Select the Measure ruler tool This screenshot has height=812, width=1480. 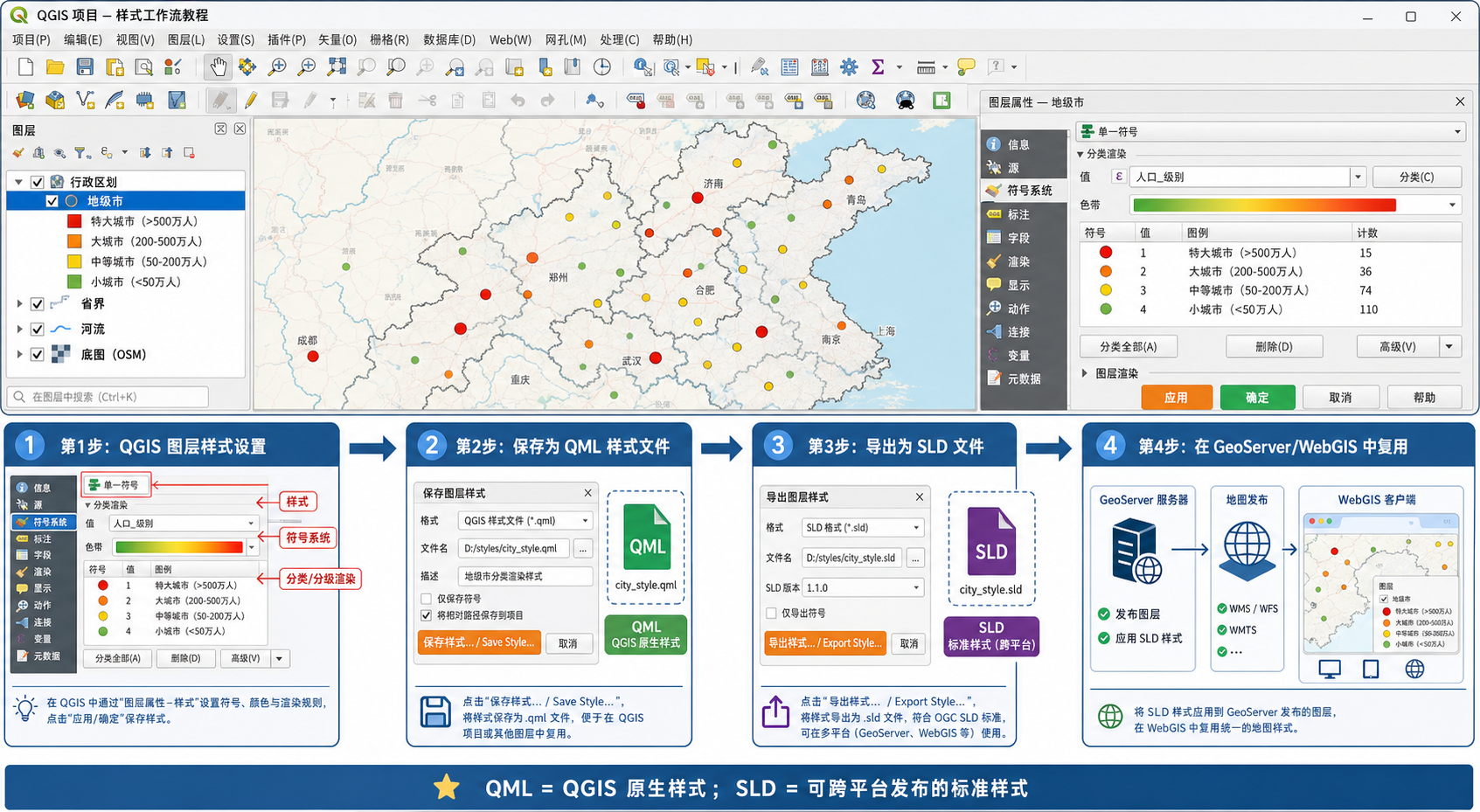point(926,66)
